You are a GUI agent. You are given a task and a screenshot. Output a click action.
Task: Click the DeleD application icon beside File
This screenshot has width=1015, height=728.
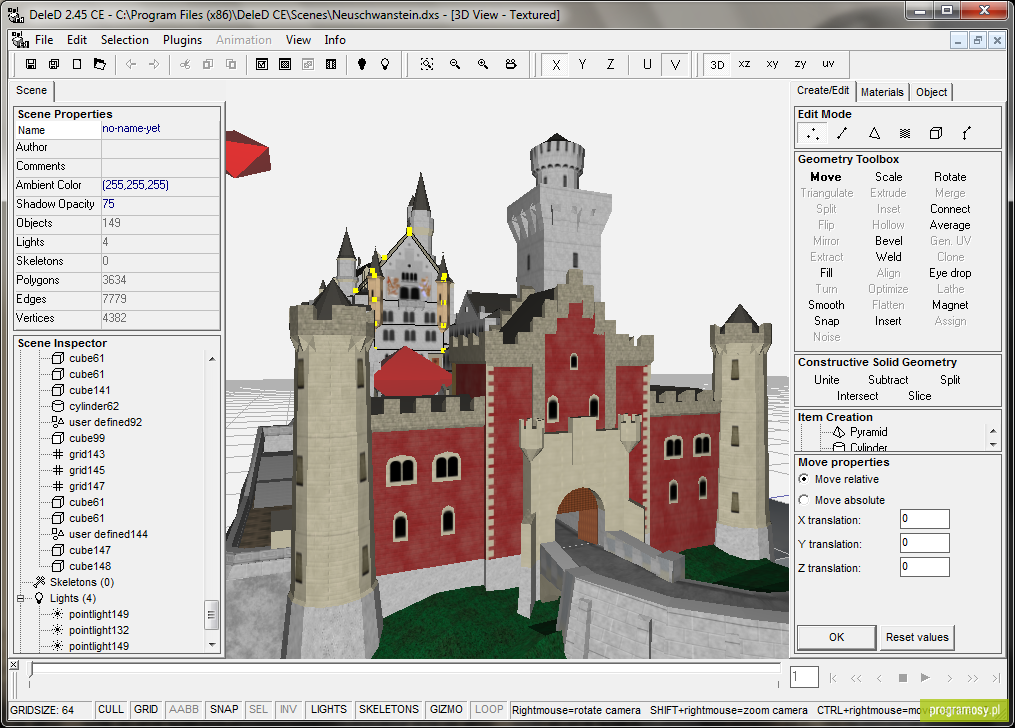click(20, 40)
